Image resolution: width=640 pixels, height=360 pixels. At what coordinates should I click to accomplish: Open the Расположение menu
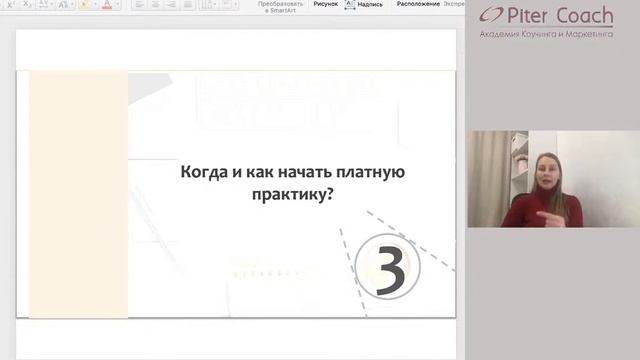(418, 4)
